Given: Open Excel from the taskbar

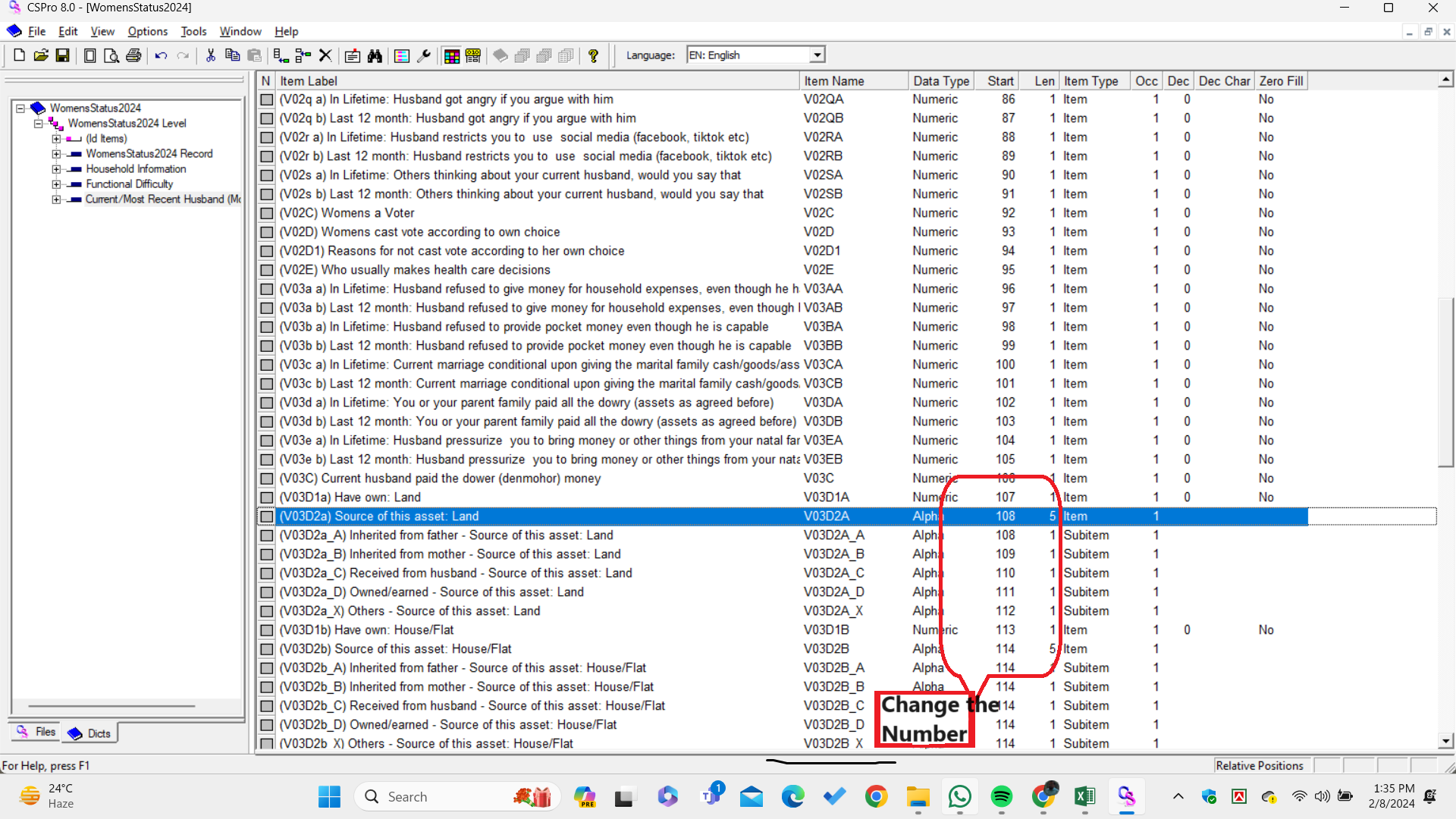Looking at the screenshot, I should point(1085,797).
